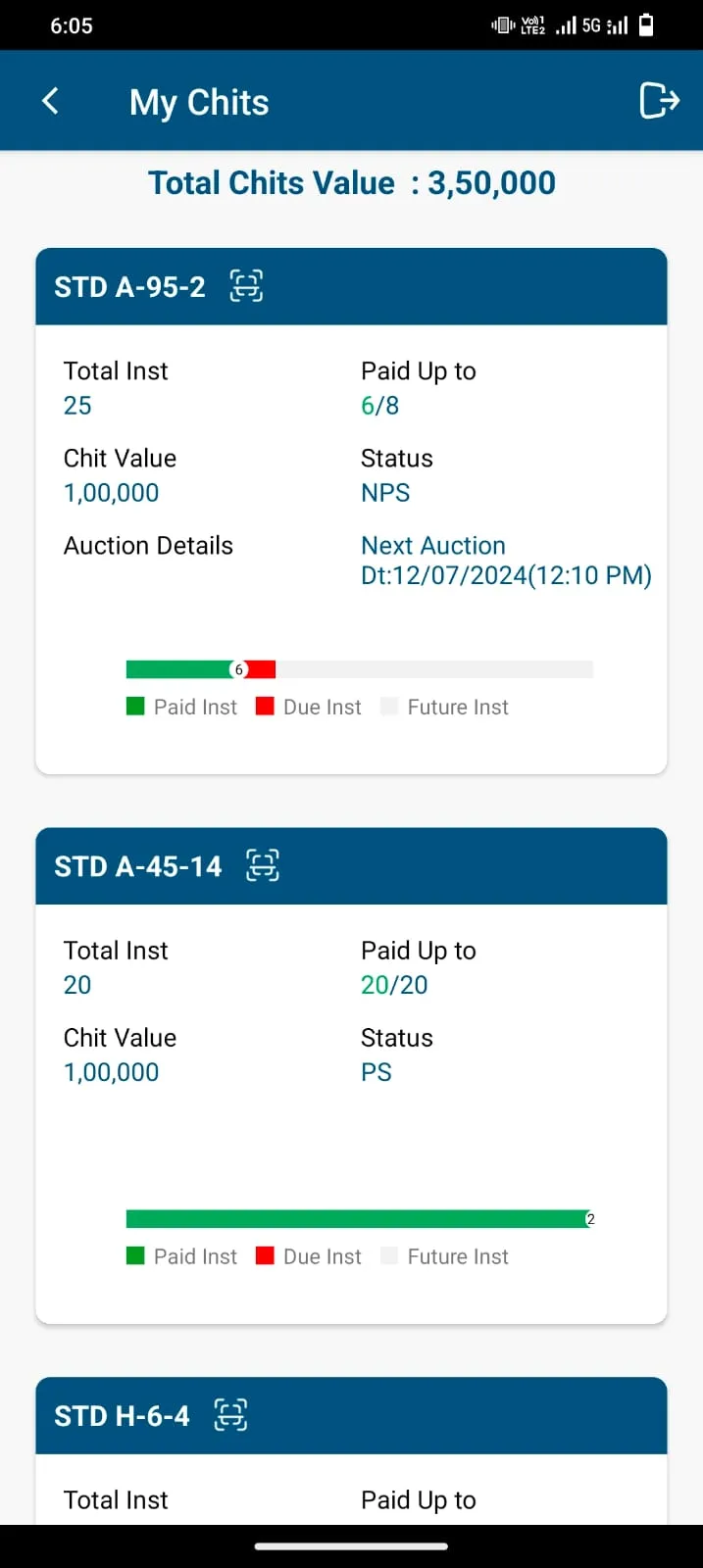Tap the fully paid STD A-45-14 progress bar

point(360,1219)
